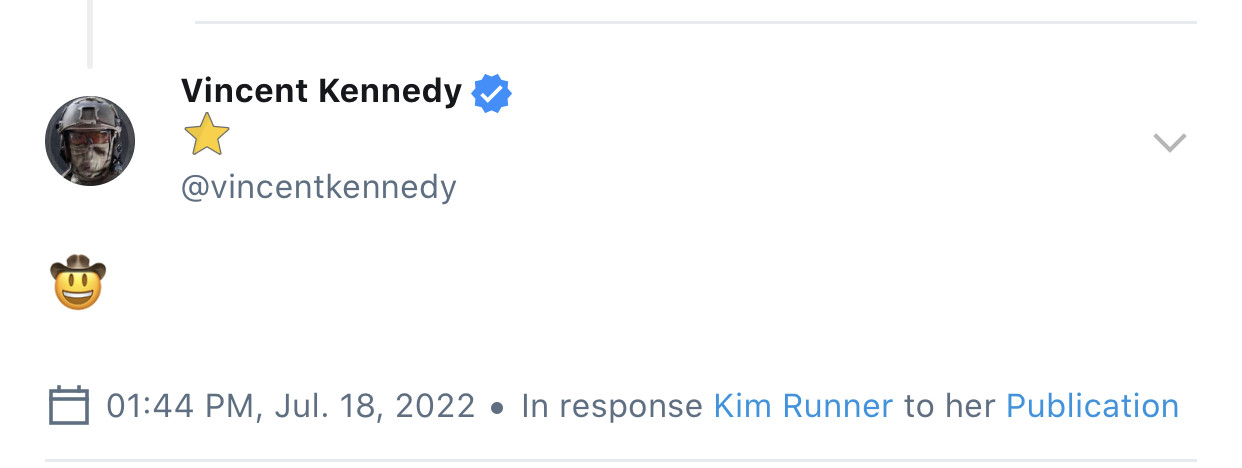Click the horizontal divider above the post
The image size is (1242, 468).
695,22
